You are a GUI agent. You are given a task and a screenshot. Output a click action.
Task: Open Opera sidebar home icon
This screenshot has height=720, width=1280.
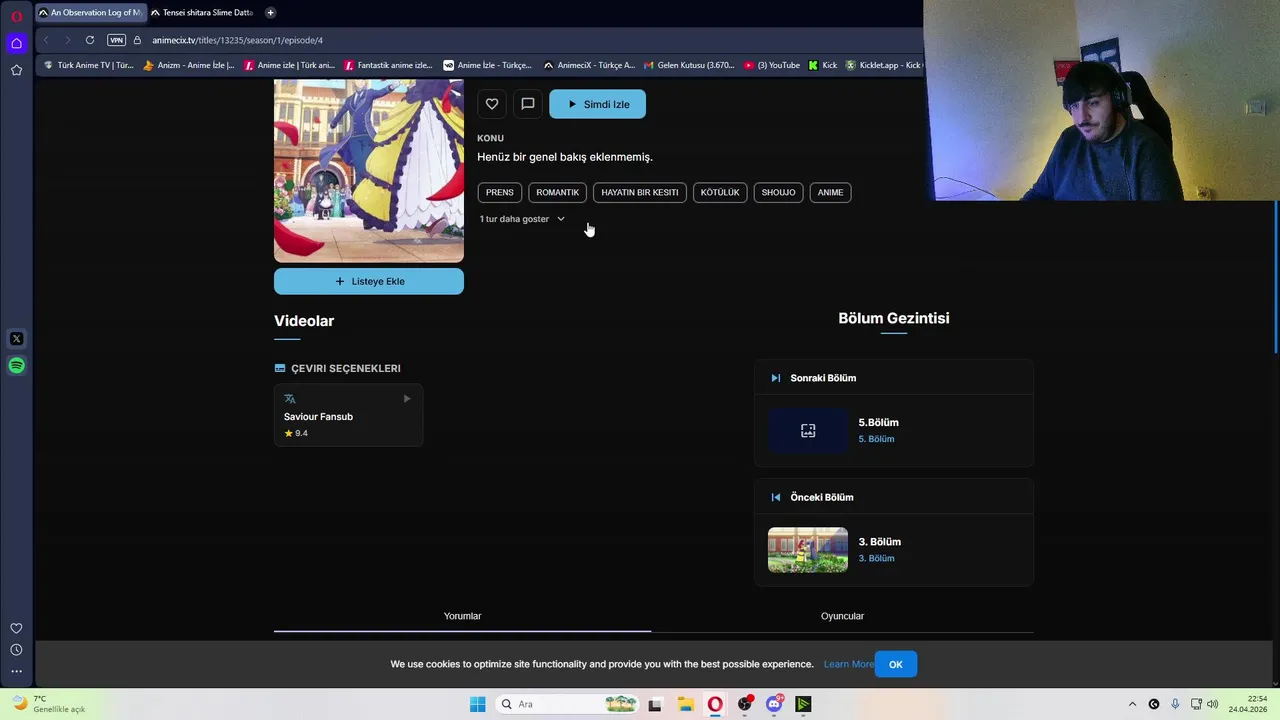16,43
